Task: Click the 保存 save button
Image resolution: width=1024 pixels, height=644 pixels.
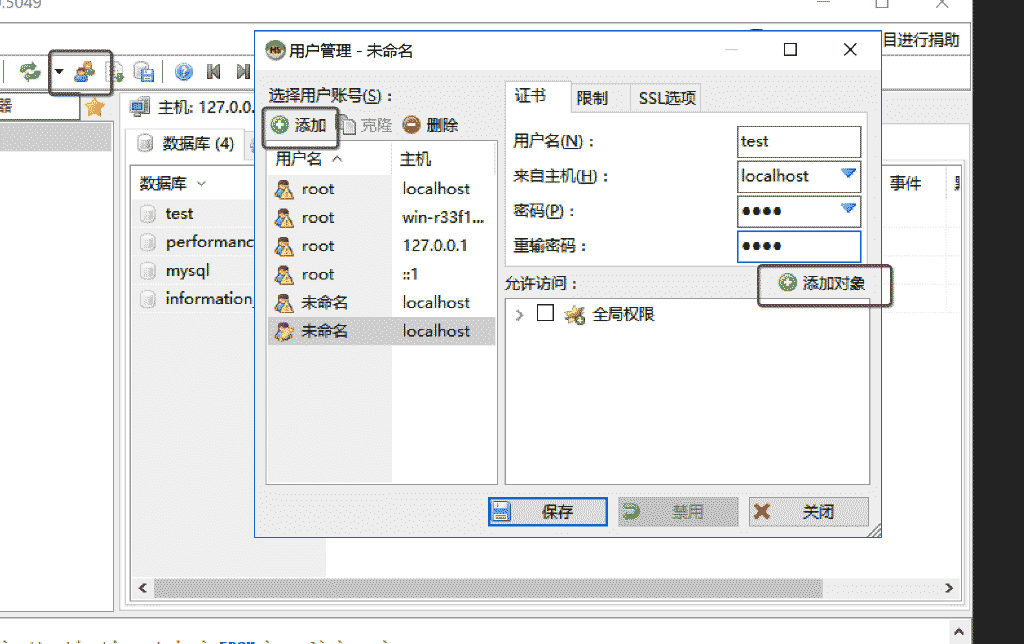Action: 547,511
